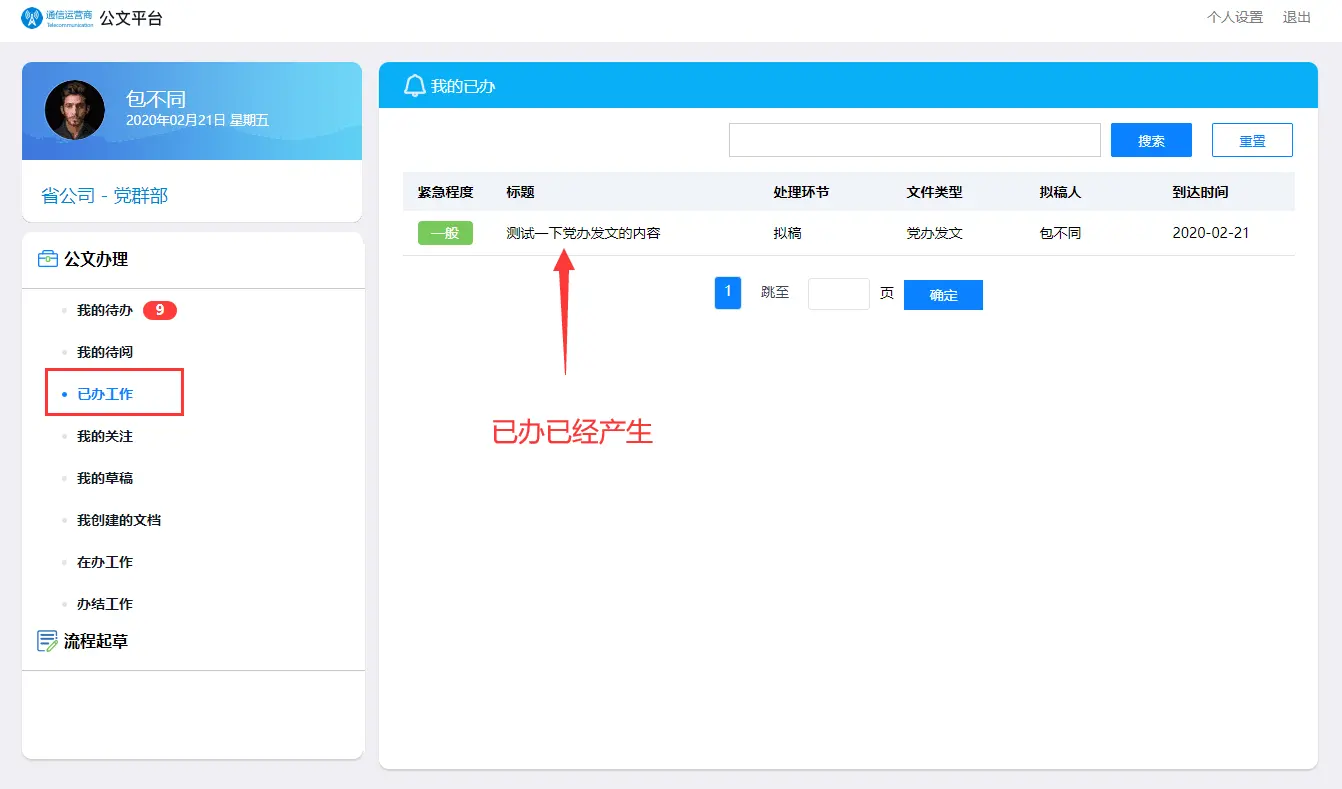
Task: Click the 拟稿 cell in the row
Action: pos(787,233)
